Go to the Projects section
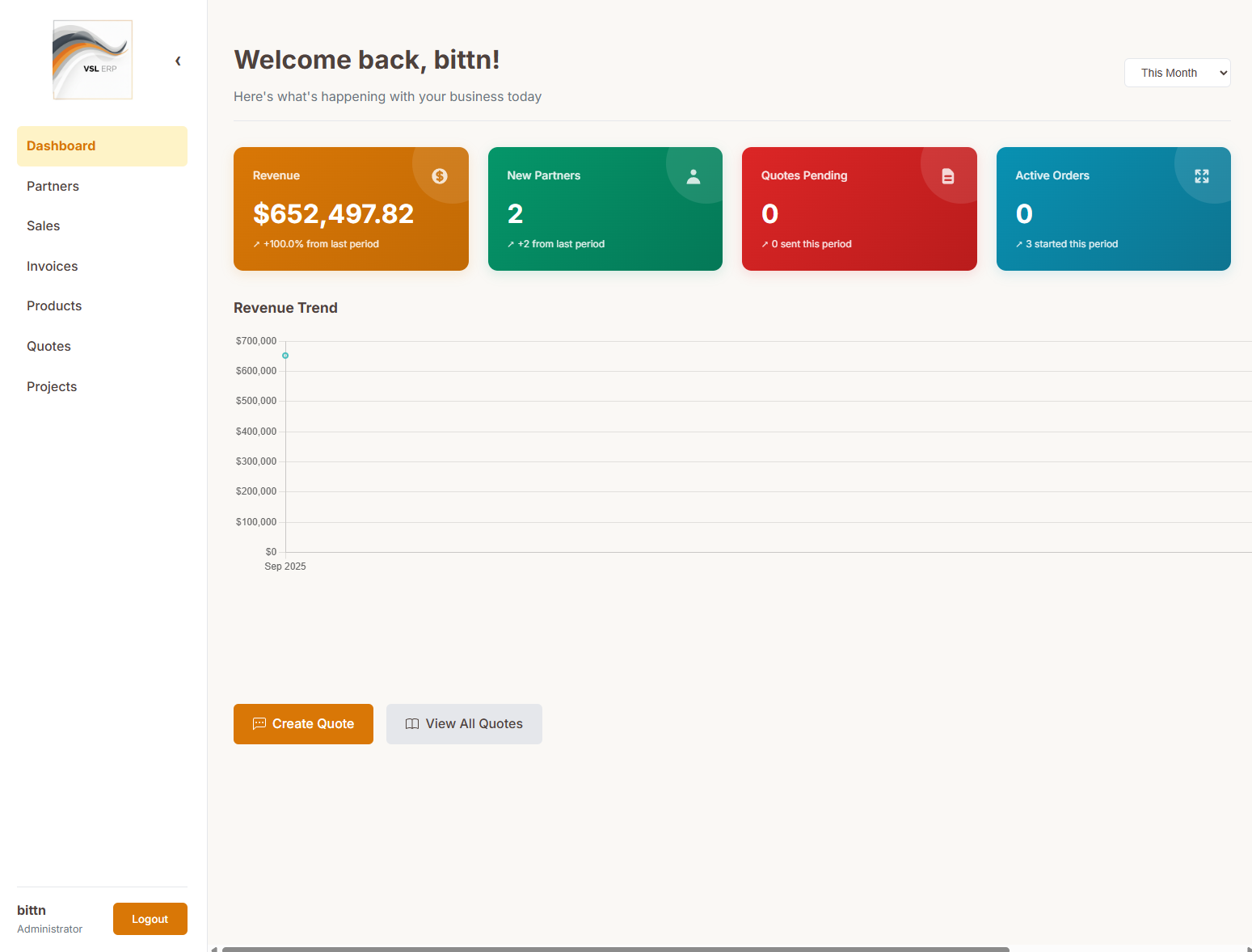 coord(52,386)
